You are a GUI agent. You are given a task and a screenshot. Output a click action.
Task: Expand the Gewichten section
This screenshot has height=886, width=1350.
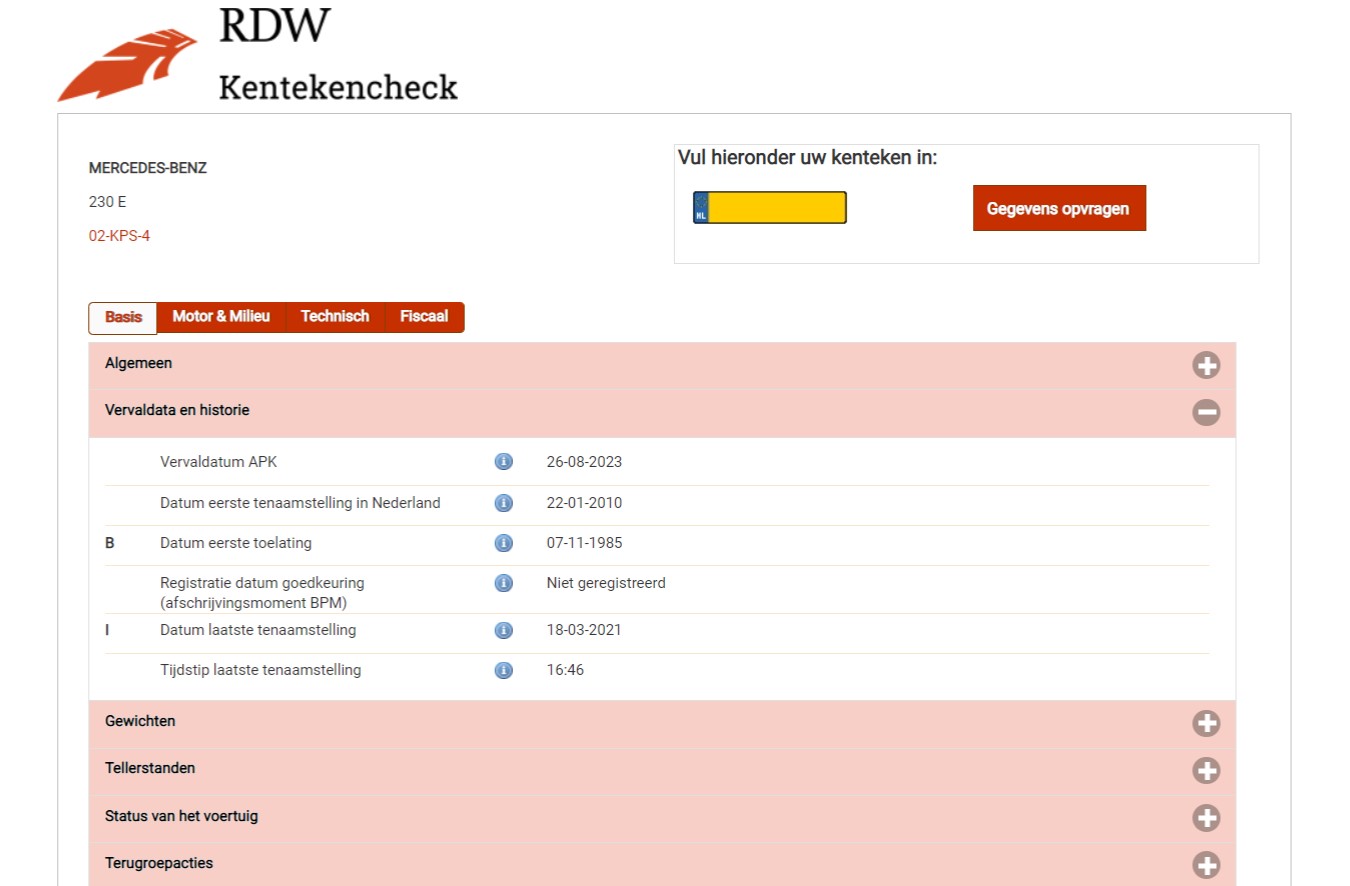pyautogui.click(x=1206, y=723)
